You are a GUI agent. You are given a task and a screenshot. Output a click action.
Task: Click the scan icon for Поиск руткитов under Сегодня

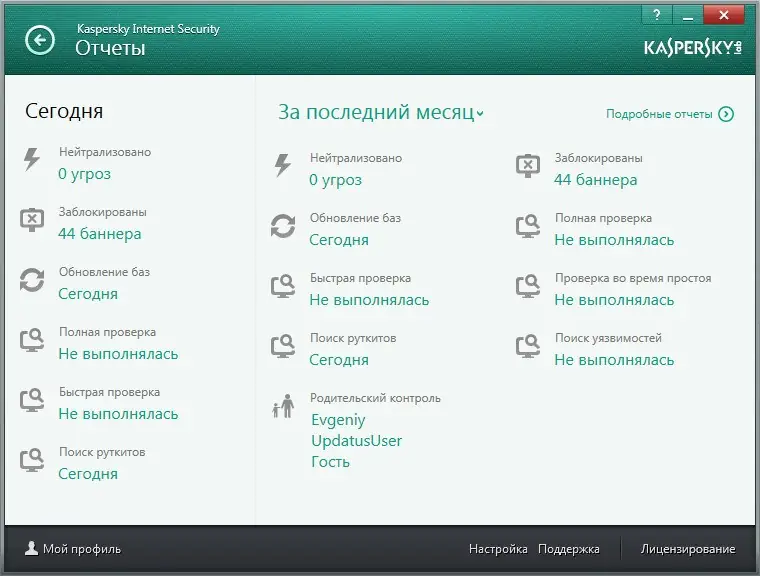click(32, 460)
